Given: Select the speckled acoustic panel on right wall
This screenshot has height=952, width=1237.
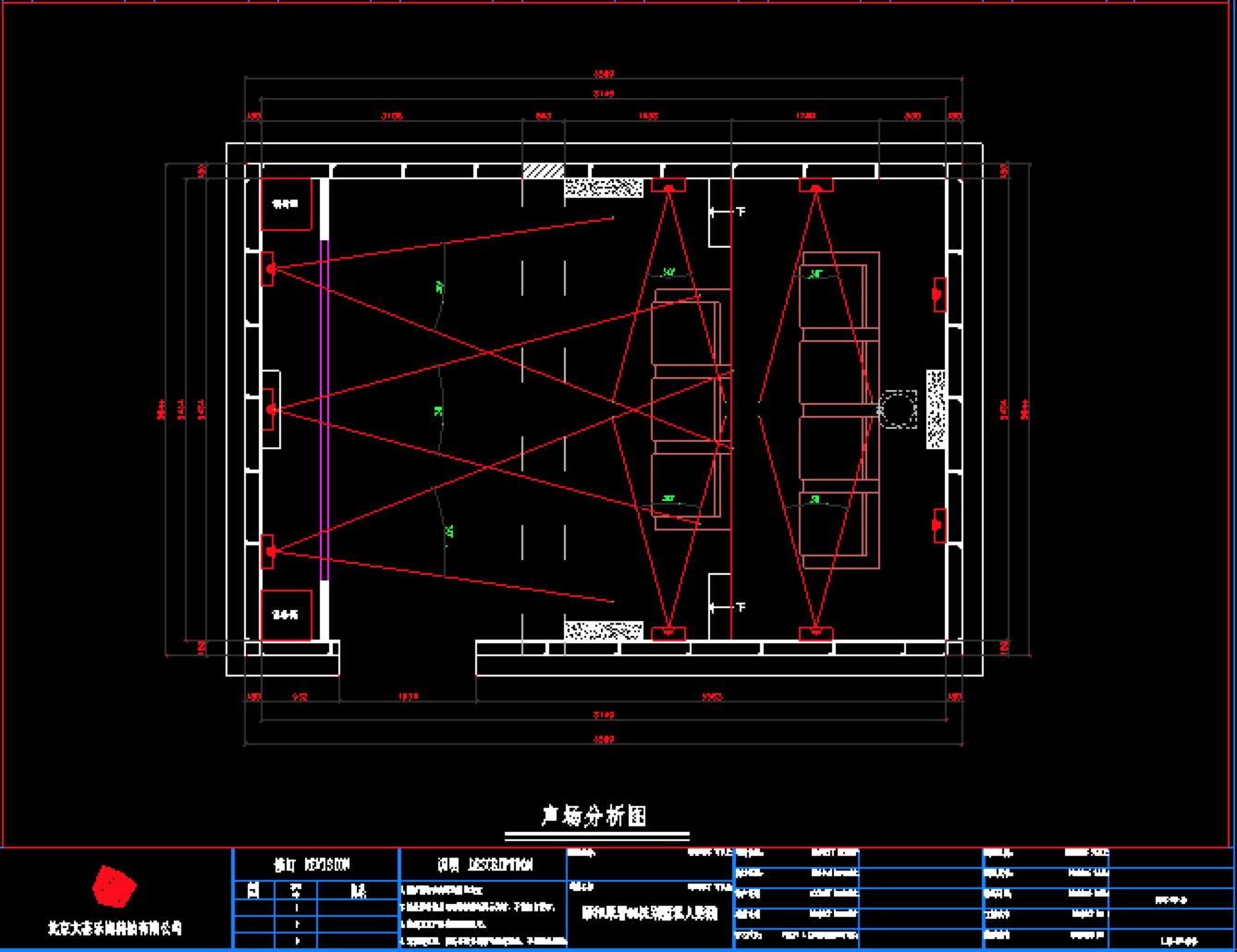Looking at the screenshot, I should coord(936,409).
